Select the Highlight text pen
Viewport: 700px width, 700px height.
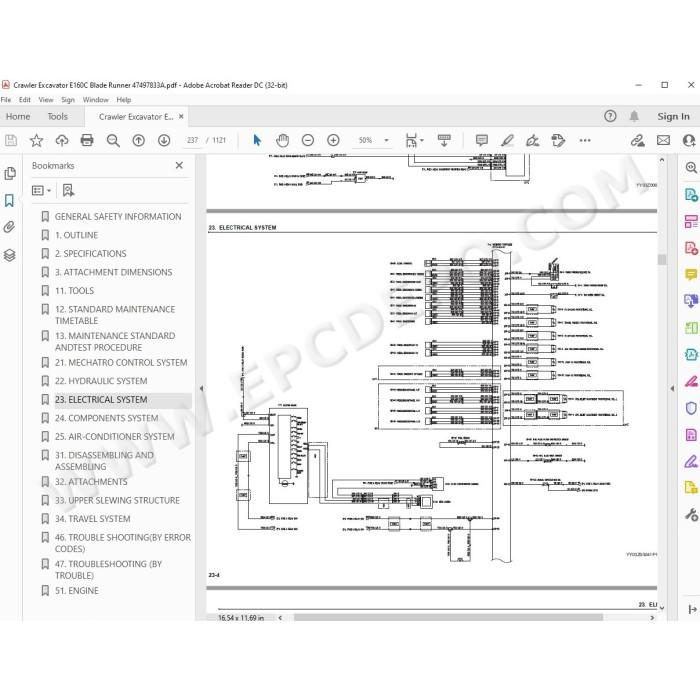pos(507,141)
